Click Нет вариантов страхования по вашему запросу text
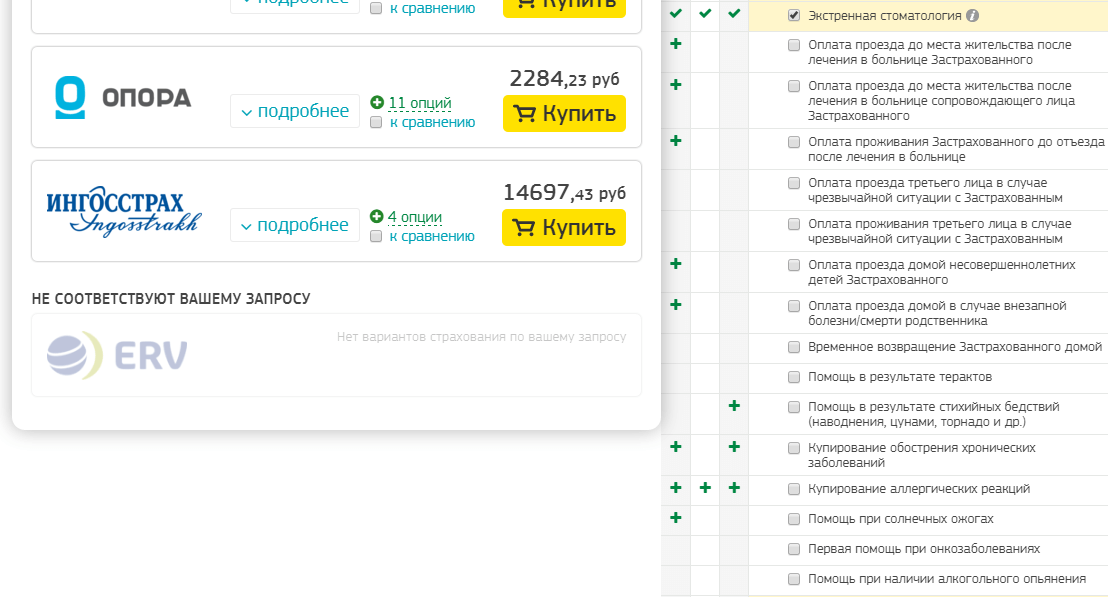1109x597 pixels. coord(482,337)
